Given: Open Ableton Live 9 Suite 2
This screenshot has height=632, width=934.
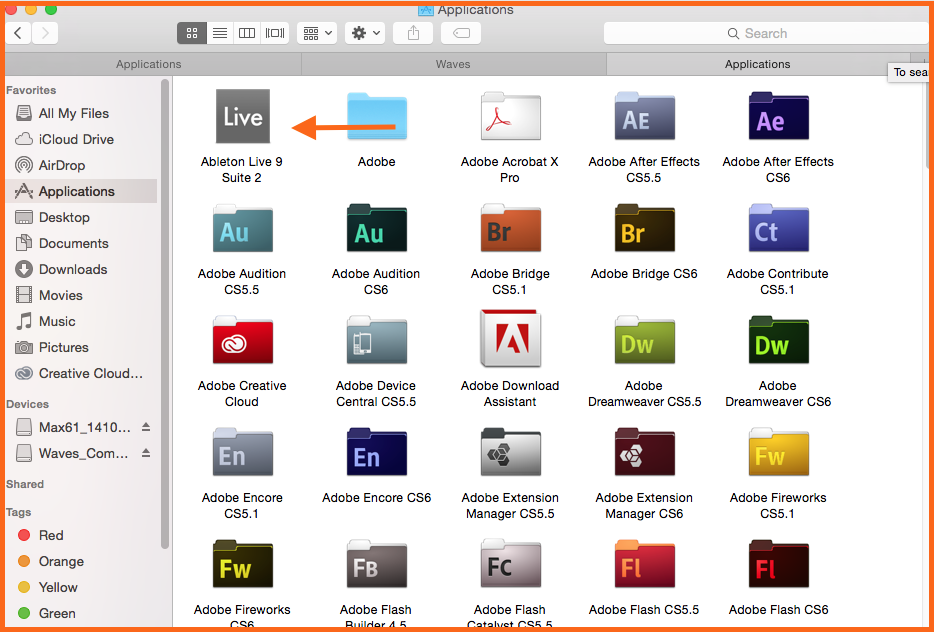Looking at the screenshot, I should [x=242, y=116].
